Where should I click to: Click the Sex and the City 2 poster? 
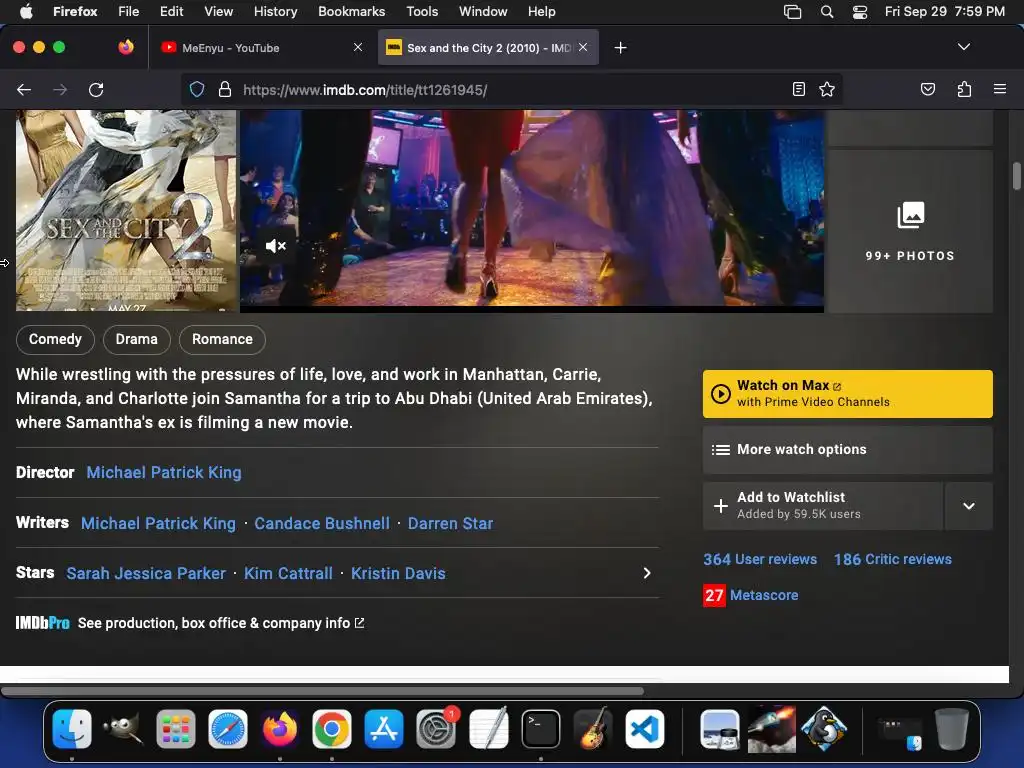point(126,210)
